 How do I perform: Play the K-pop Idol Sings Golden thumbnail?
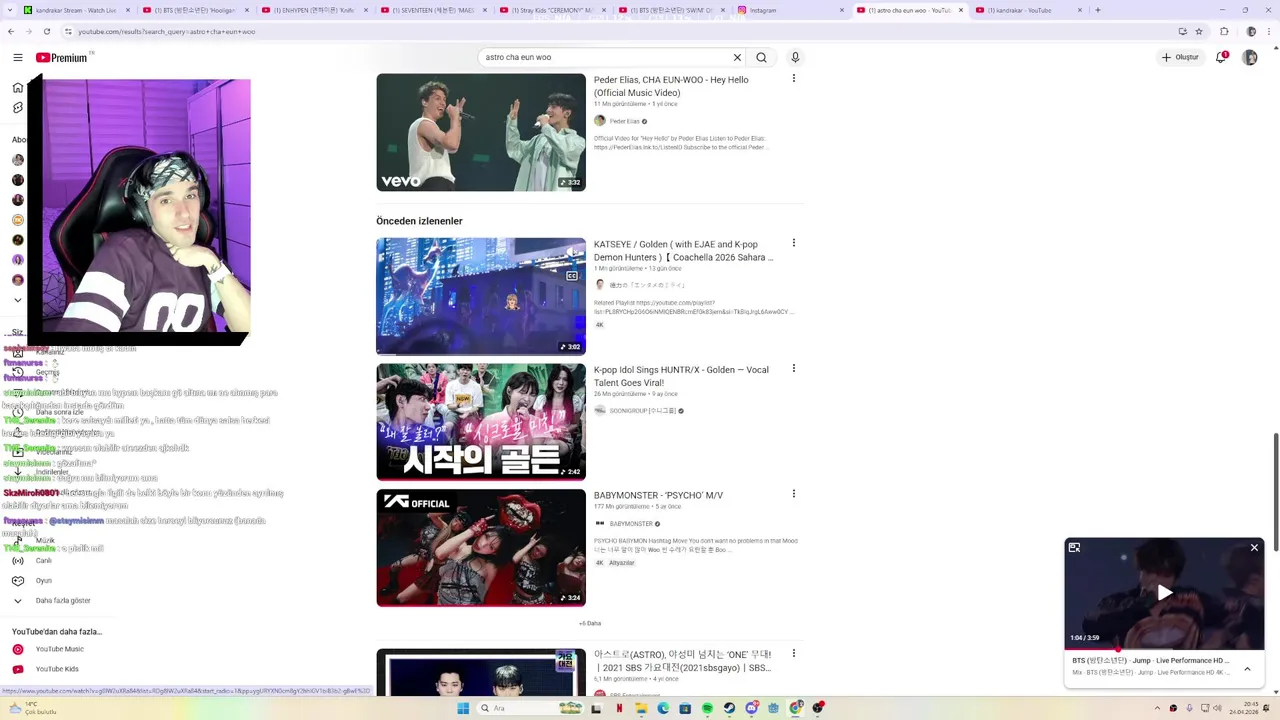point(481,422)
